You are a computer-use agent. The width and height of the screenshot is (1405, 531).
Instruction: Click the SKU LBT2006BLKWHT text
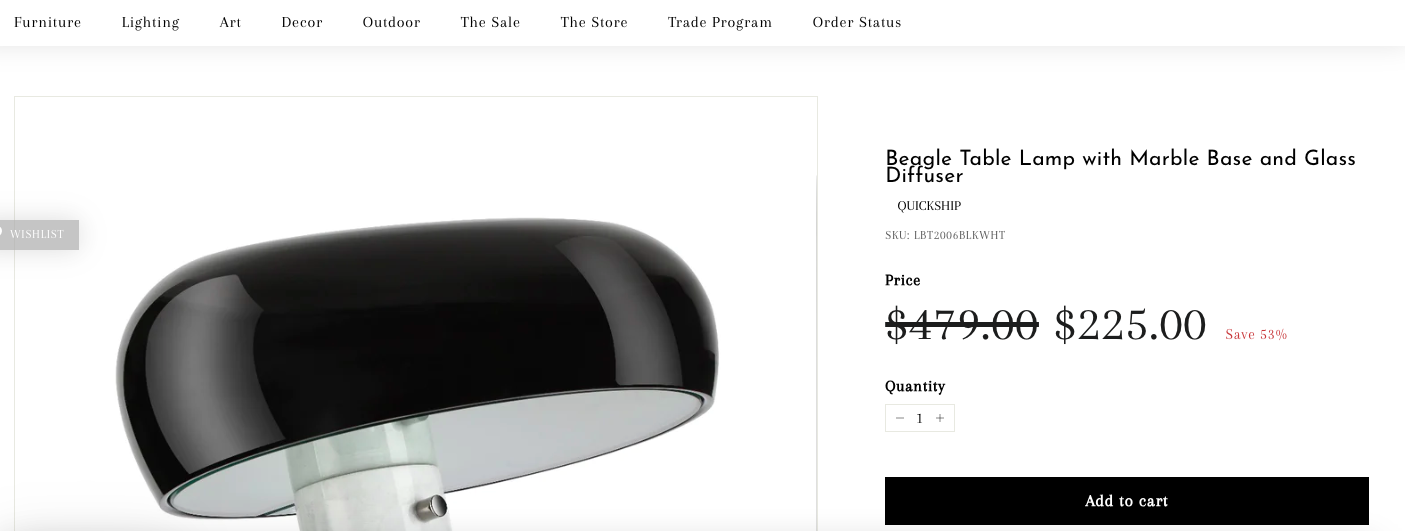coord(945,236)
